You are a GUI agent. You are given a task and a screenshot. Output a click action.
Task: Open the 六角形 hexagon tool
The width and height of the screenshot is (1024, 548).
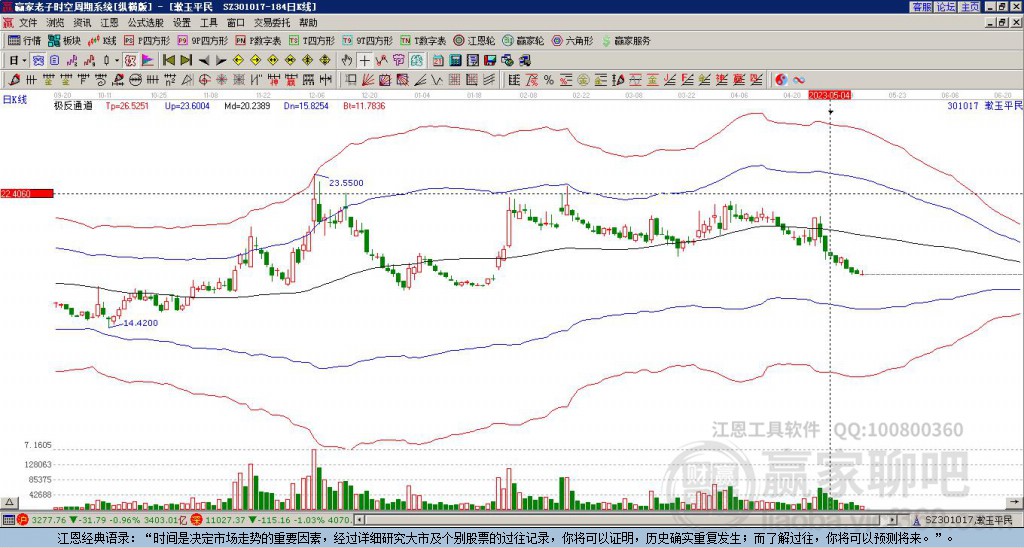pos(572,40)
